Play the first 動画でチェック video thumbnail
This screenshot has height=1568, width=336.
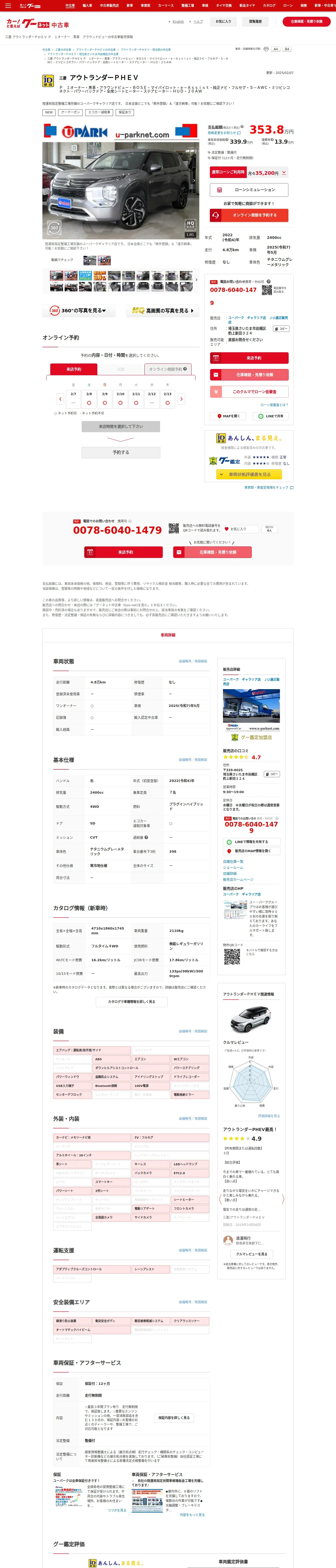click(90, 260)
